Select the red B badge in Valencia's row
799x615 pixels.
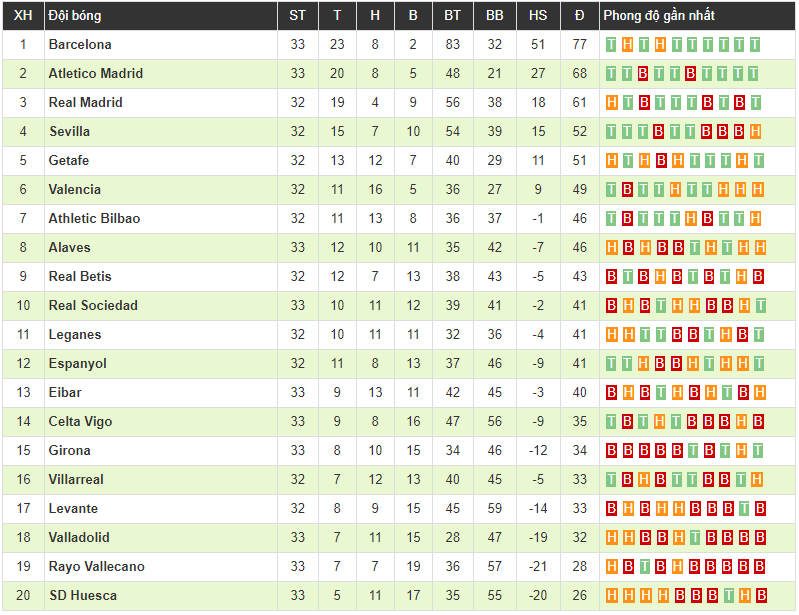(x=628, y=190)
